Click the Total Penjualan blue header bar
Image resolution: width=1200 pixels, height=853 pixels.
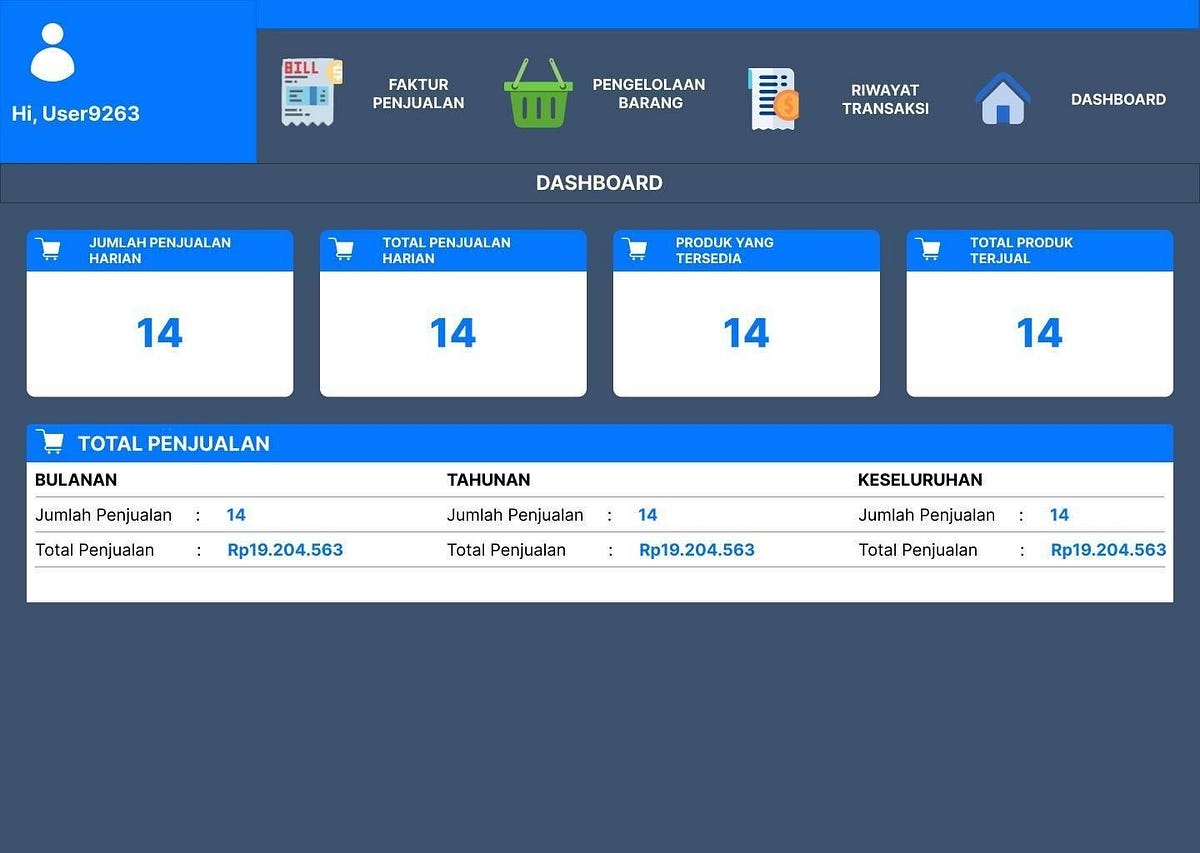tap(600, 442)
